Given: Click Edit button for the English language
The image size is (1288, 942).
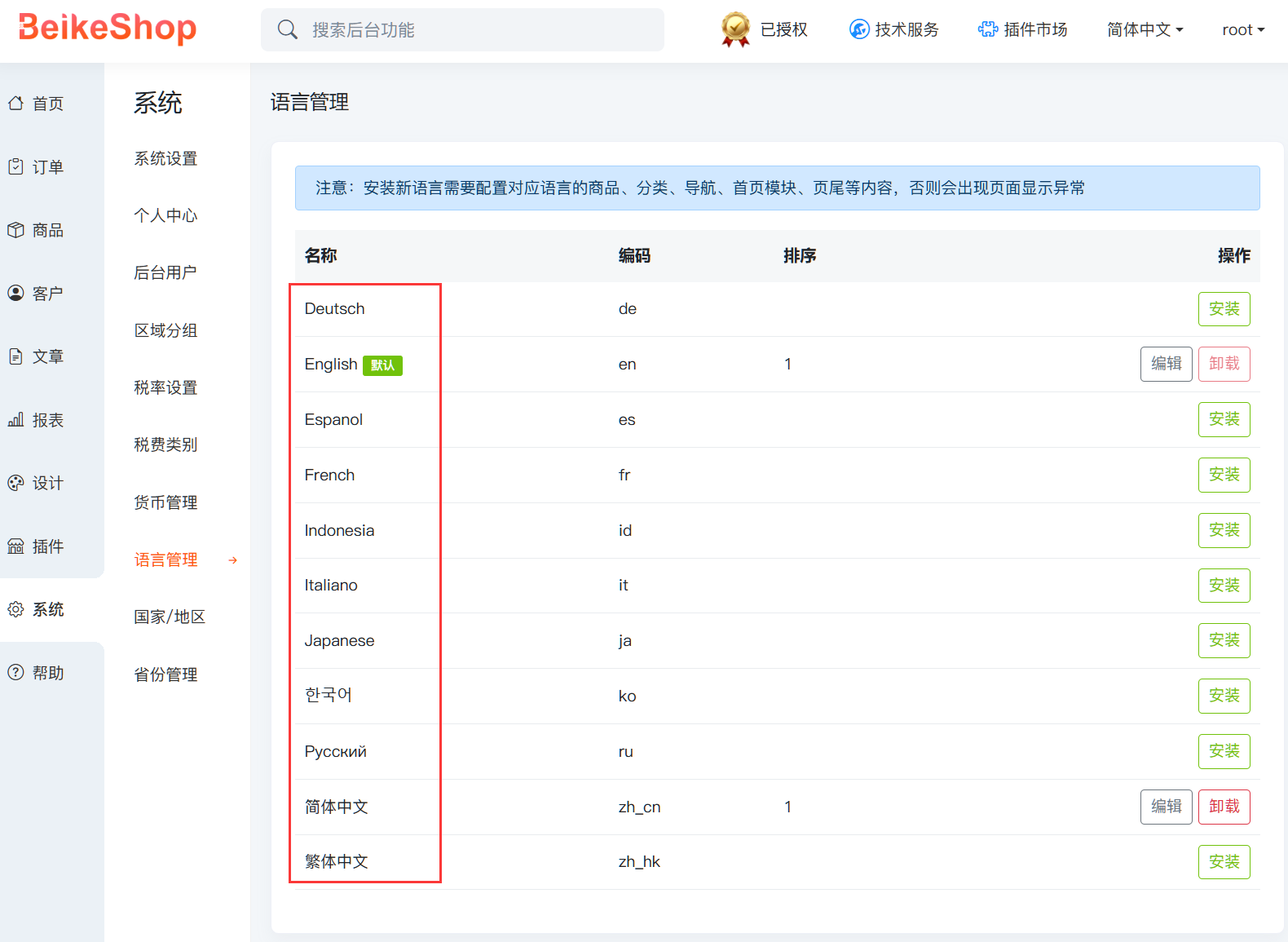Looking at the screenshot, I should (x=1166, y=364).
